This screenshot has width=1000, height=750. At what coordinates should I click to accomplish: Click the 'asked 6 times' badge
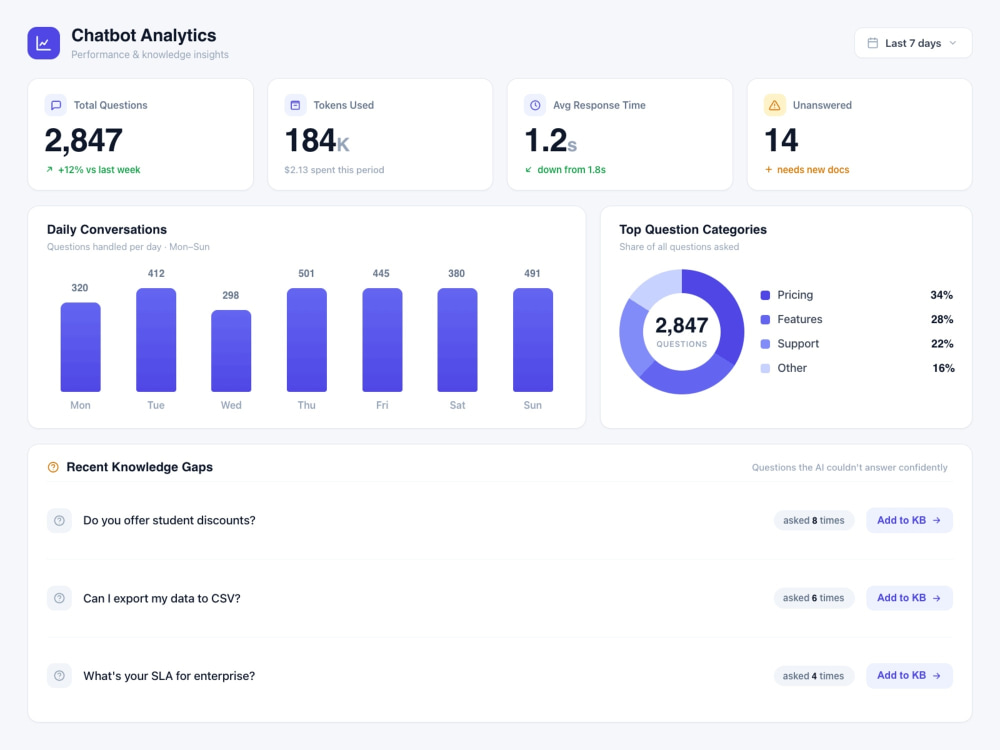click(814, 598)
